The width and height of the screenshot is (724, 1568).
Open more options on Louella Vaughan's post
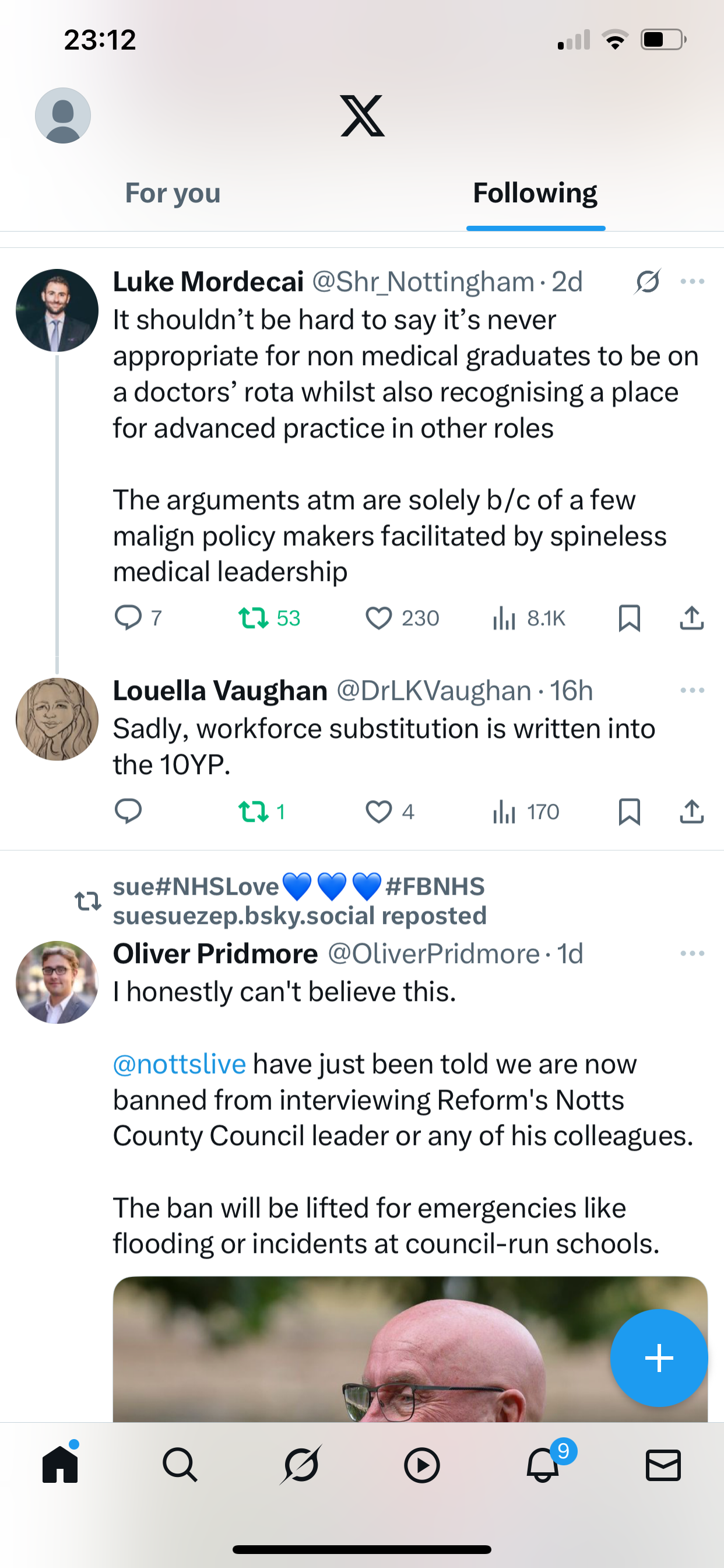[x=693, y=690]
